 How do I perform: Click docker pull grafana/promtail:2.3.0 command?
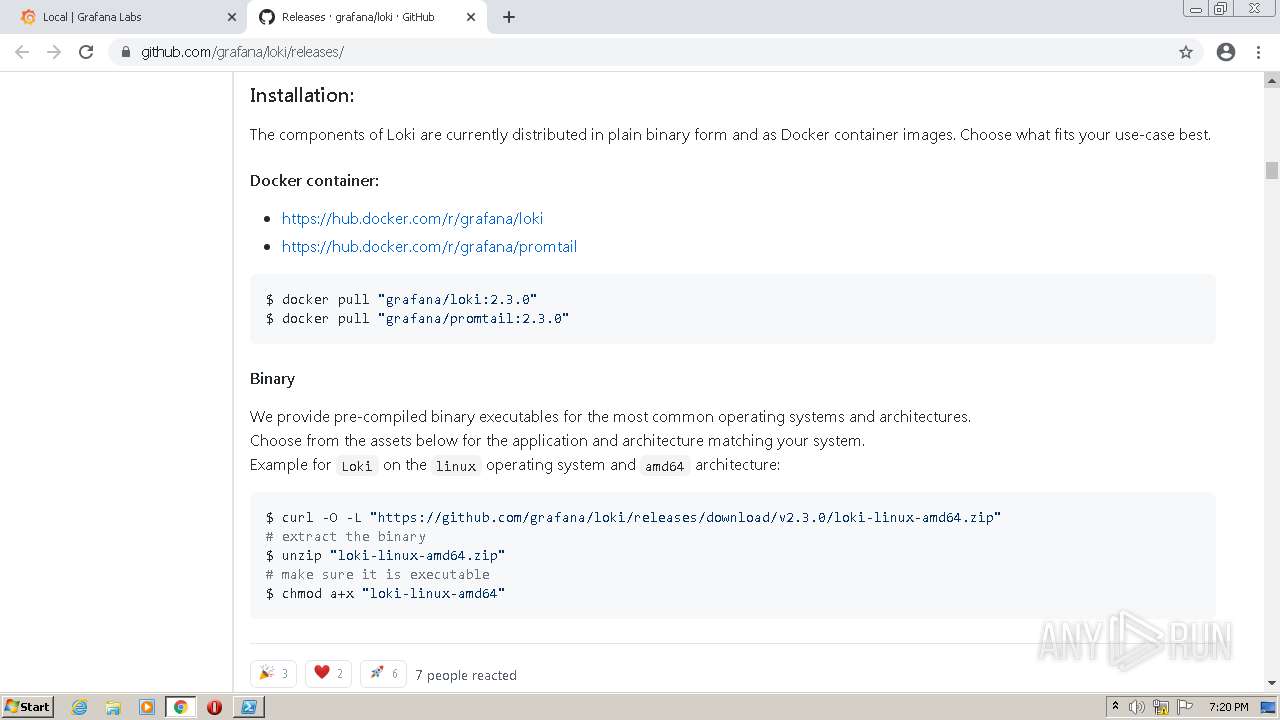coord(417,318)
